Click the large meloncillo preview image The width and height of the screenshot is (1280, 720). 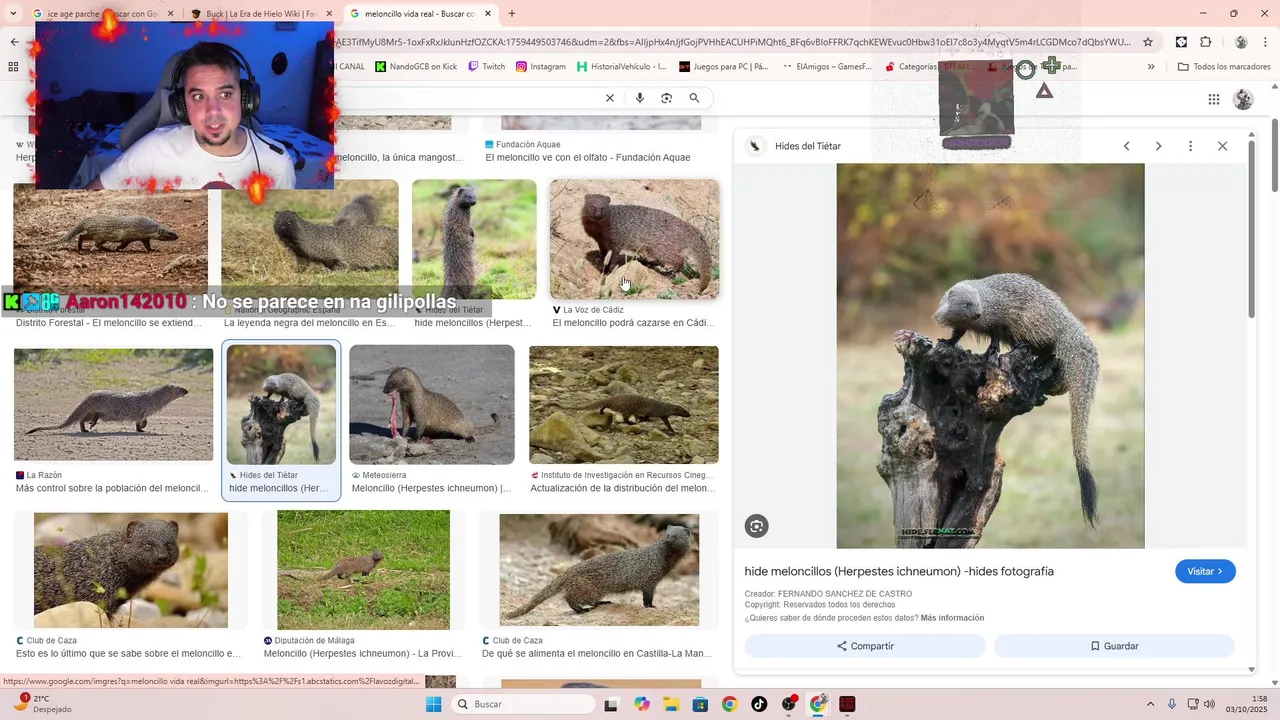pyautogui.click(x=990, y=356)
